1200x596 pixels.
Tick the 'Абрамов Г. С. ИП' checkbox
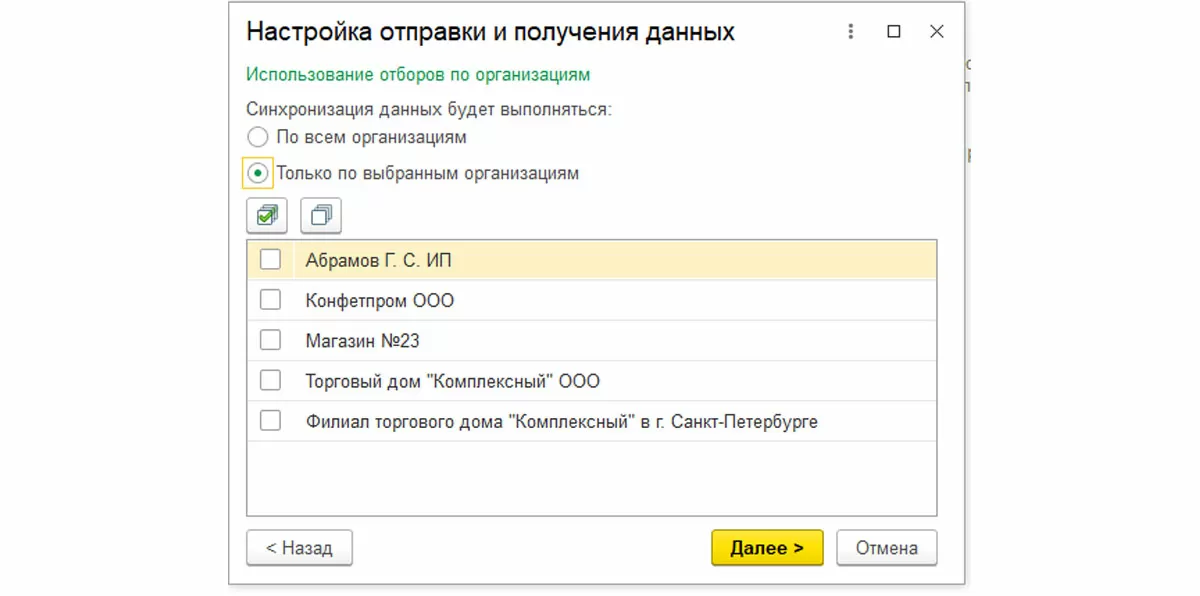click(x=270, y=259)
